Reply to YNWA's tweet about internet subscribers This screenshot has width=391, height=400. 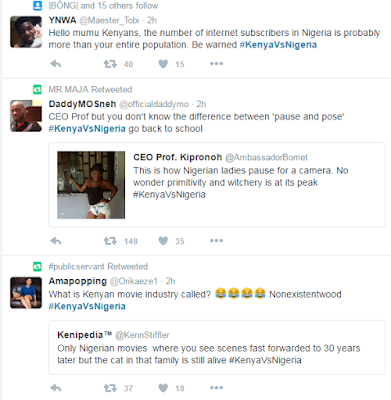56,64
